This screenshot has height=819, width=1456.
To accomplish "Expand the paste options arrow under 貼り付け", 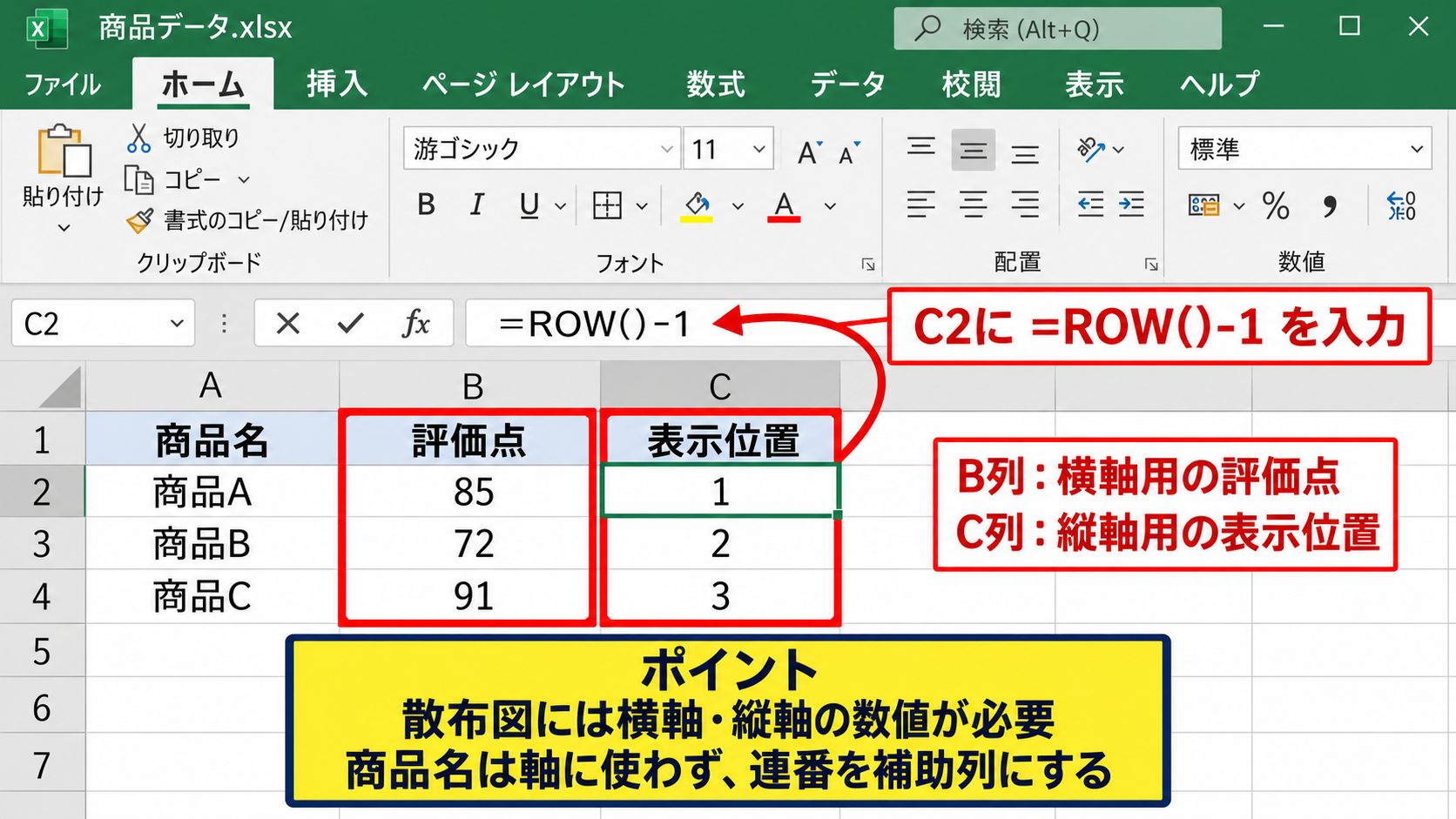I will [x=64, y=228].
